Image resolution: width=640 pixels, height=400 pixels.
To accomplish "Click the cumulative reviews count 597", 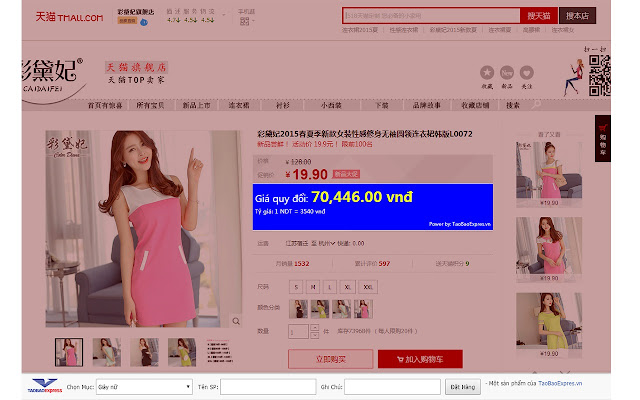I will click(x=384, y=264).
